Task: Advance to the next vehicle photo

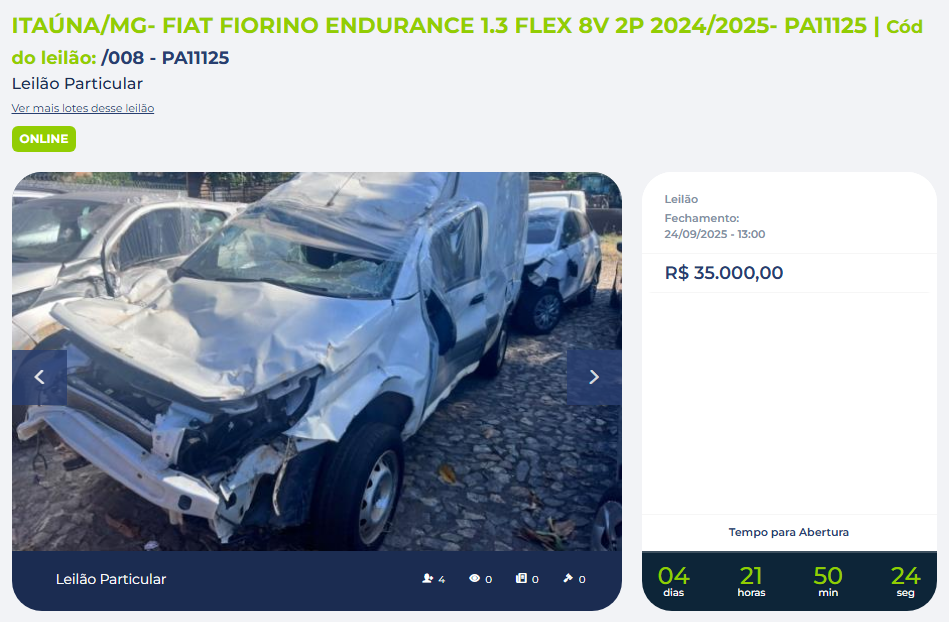Action: pyautogui.click(x=594, y=377)
